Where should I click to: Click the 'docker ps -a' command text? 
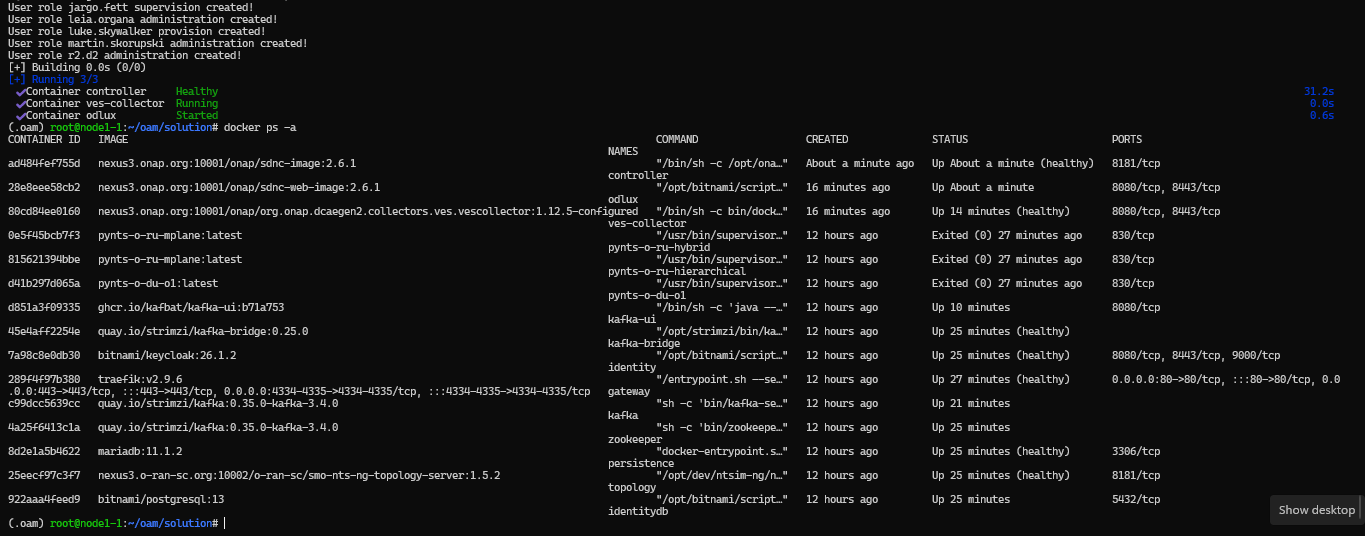click(260, 128)
